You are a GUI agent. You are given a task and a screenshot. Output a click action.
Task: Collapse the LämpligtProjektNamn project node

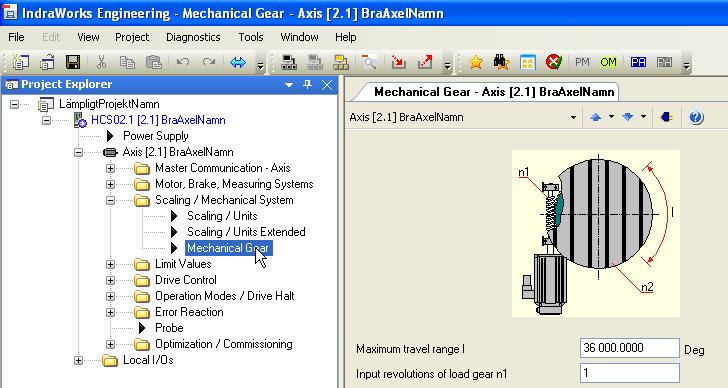click(x=14, y=104)
